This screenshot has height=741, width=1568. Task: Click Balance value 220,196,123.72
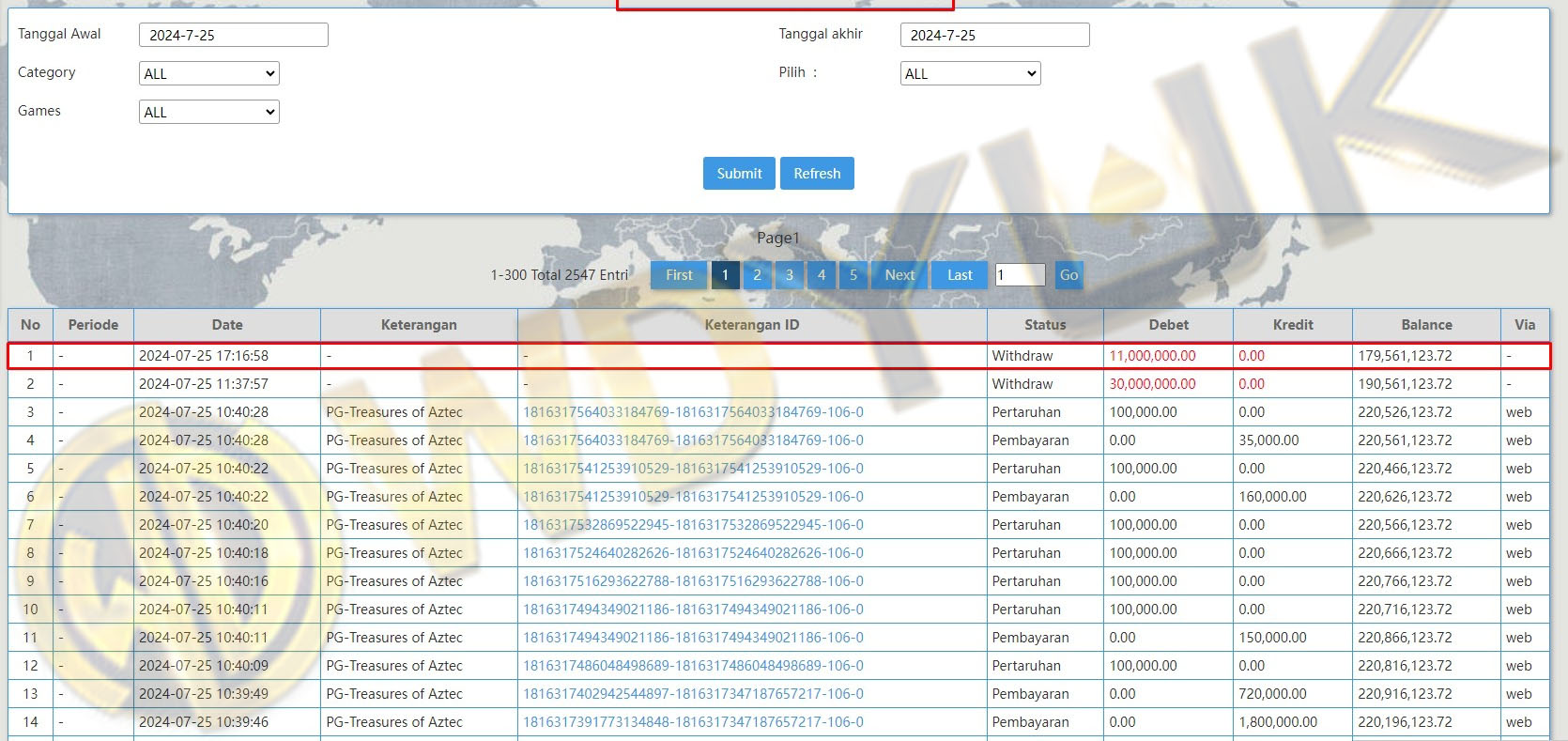point(1405,722)
